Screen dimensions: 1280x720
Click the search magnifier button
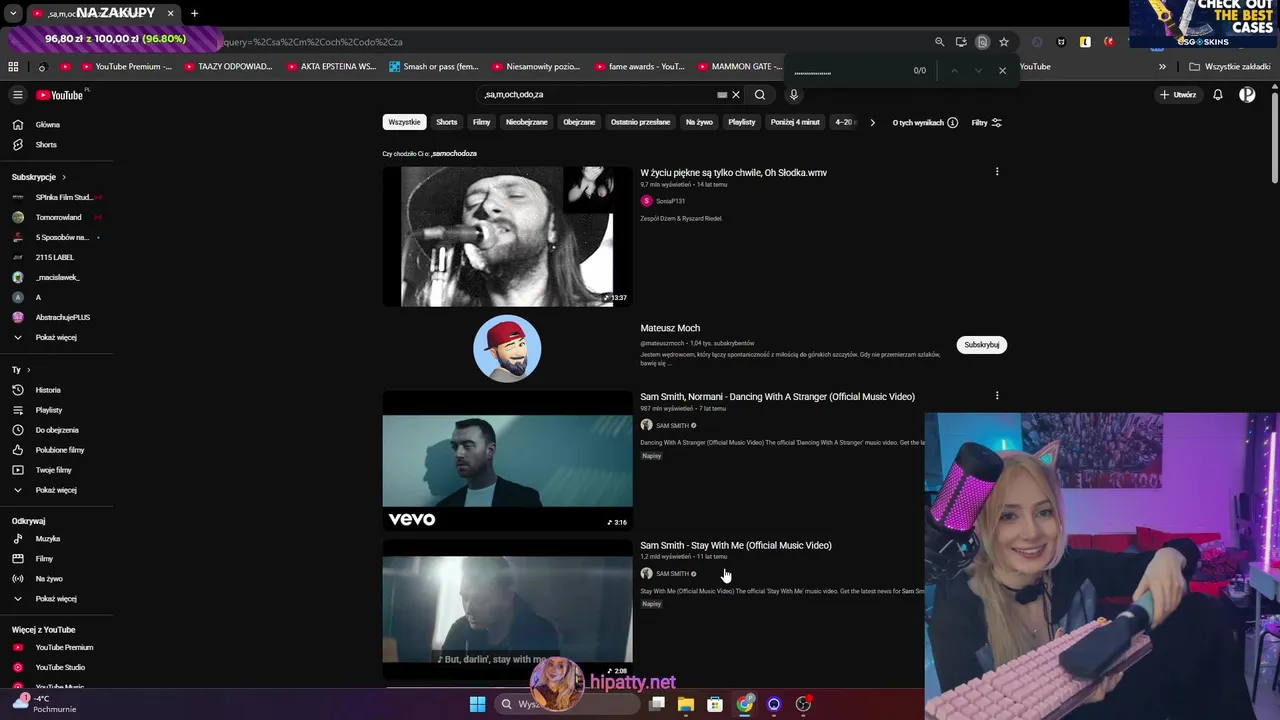pos(760,95)
